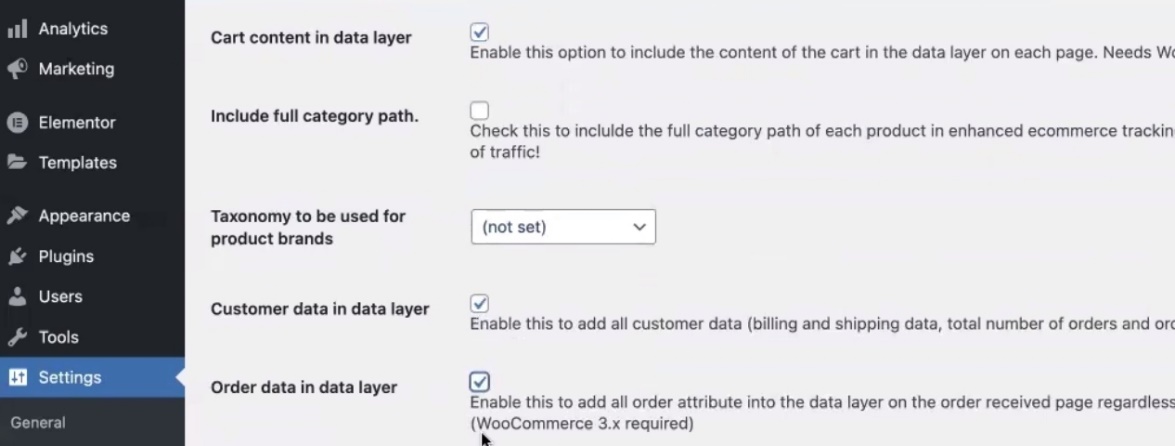
Task: Open the product brands taxonomy dropdown
Action: pyautogui.click(x=563, y=227)
